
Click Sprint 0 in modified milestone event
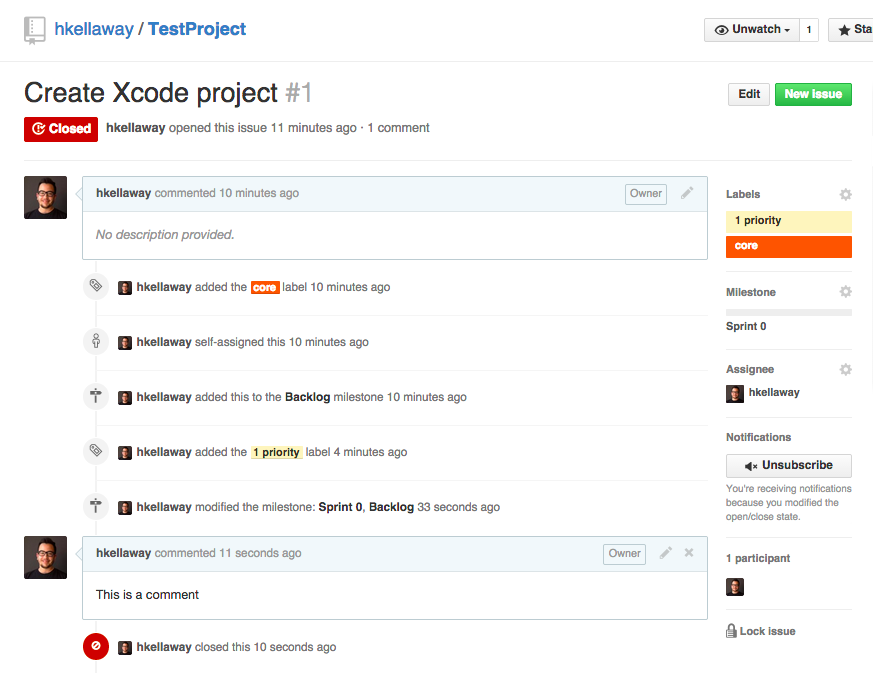pyautogui.click(x=340, y=507)
